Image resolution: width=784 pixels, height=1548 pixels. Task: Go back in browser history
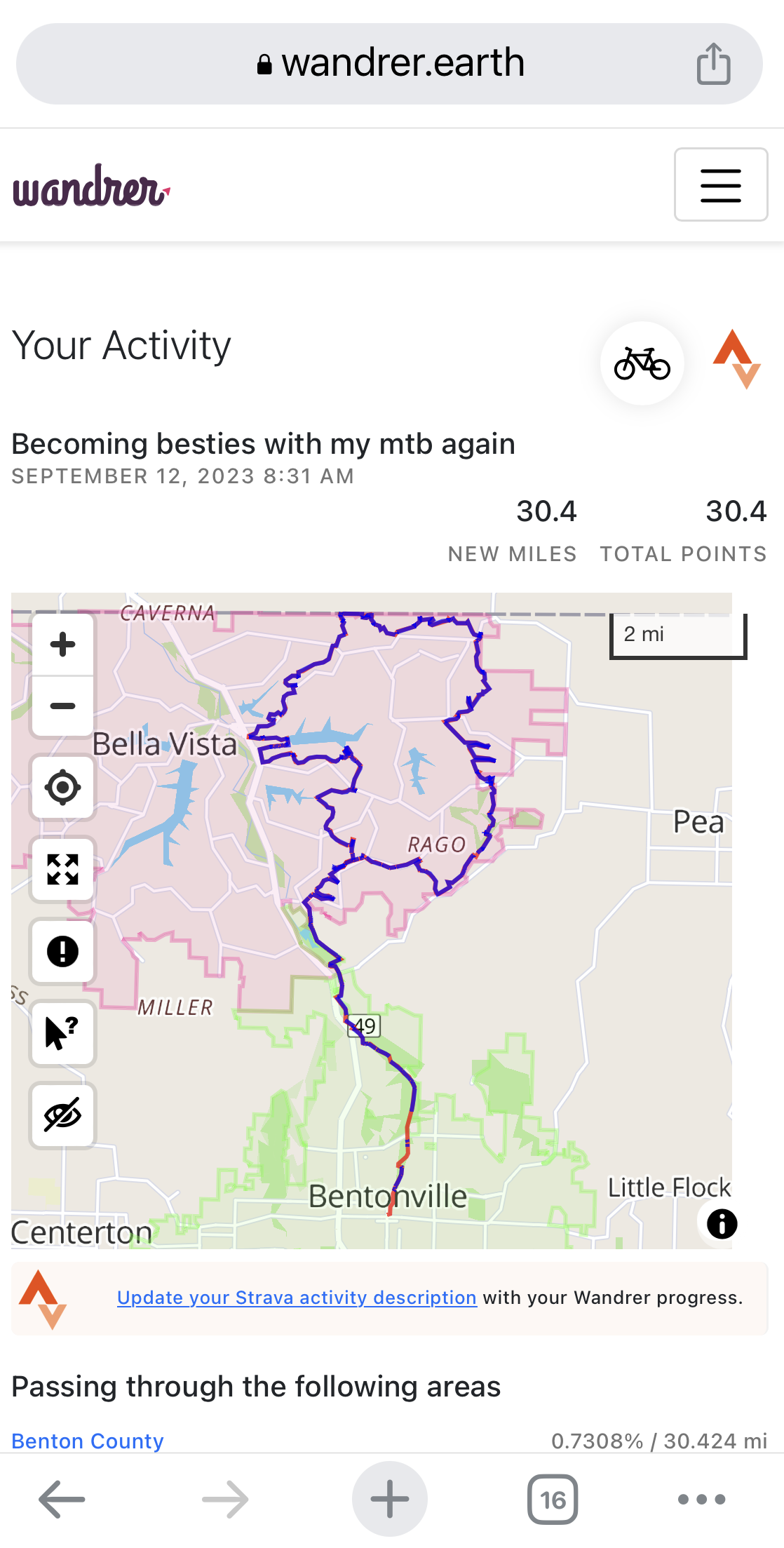click(x=62, y=1499)
